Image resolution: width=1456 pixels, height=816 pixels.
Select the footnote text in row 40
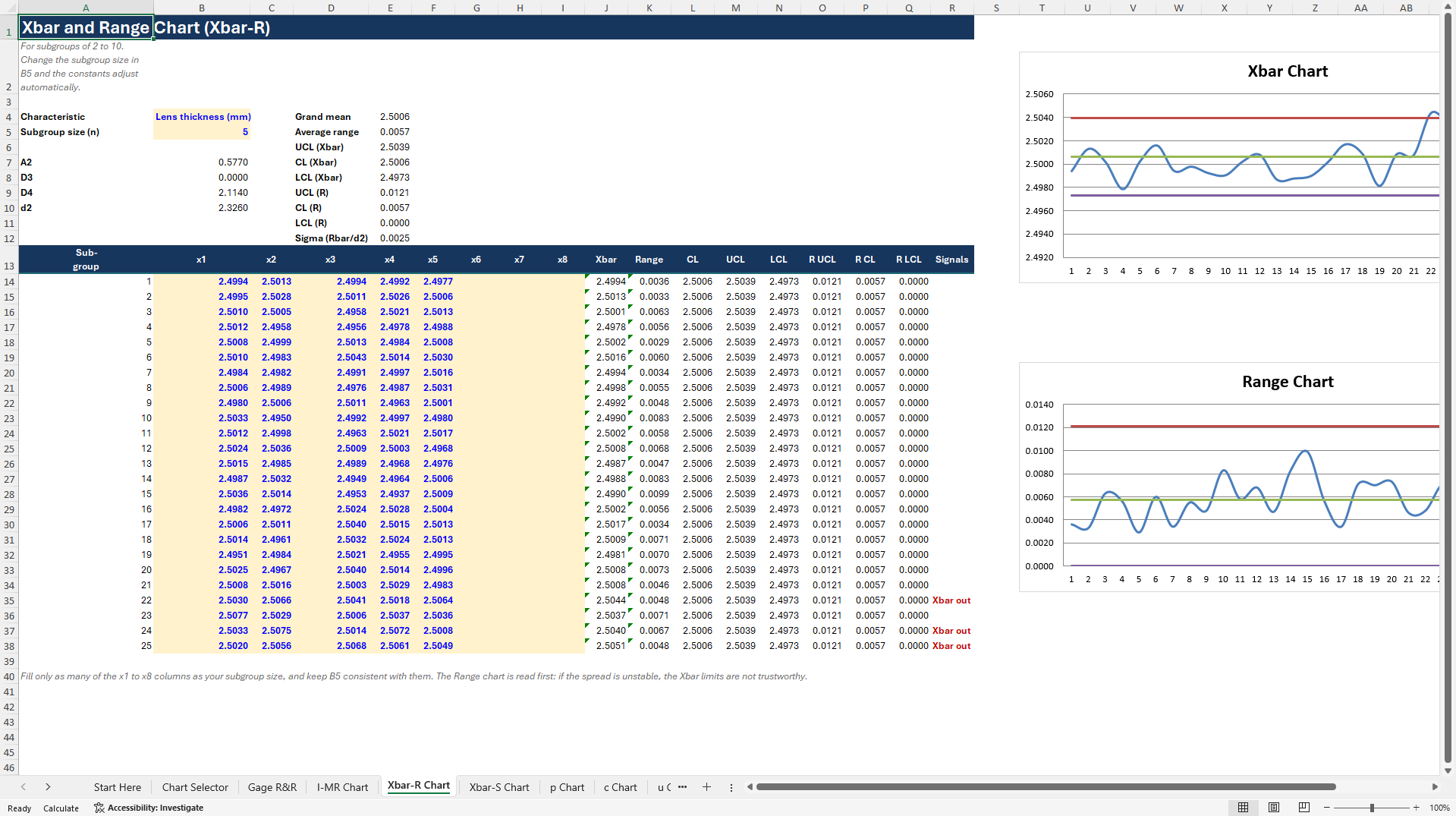pyautogui.click(x=414, y=676)
